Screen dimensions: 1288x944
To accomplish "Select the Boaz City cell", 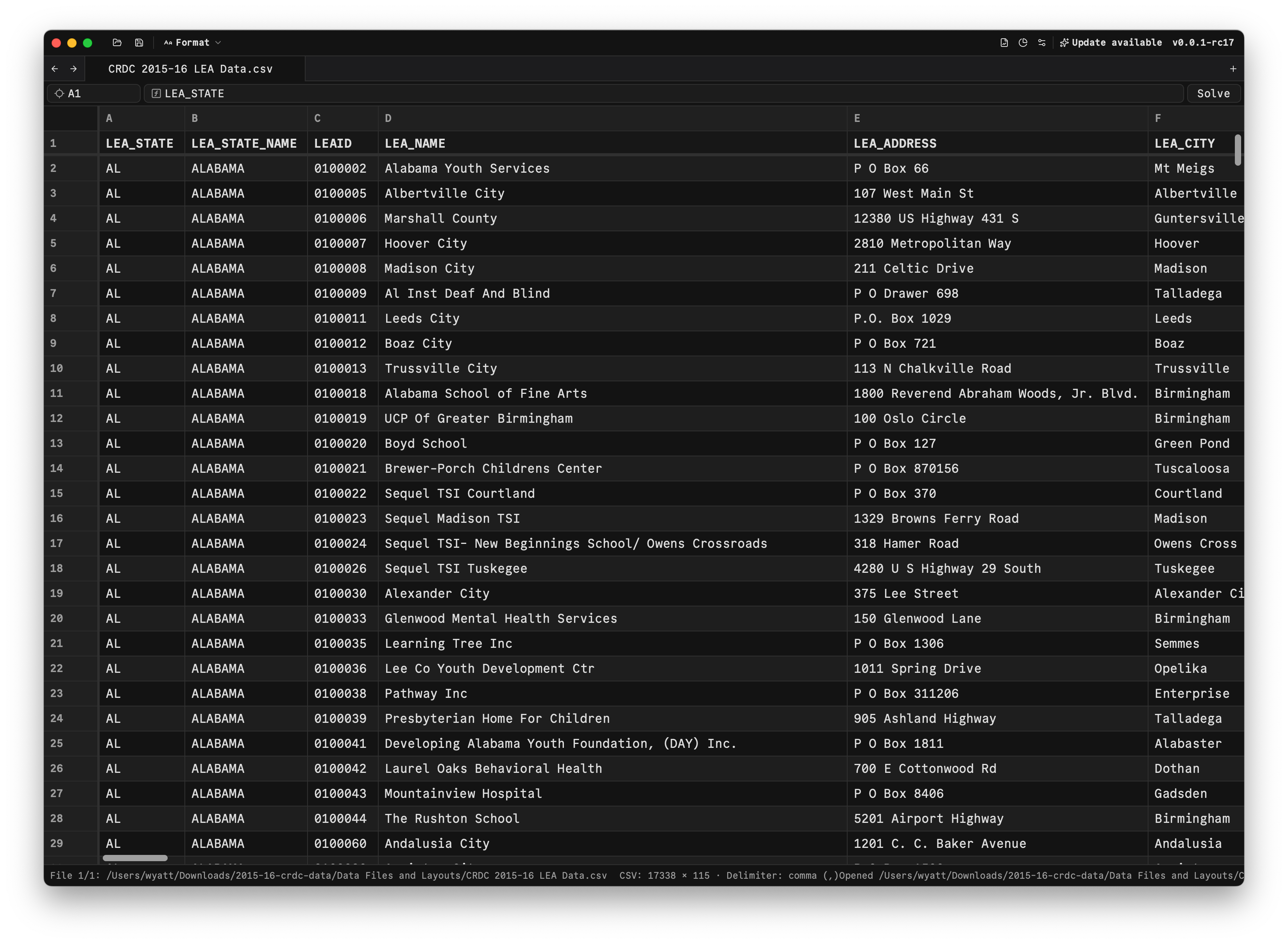I will (x=612, y=343).
